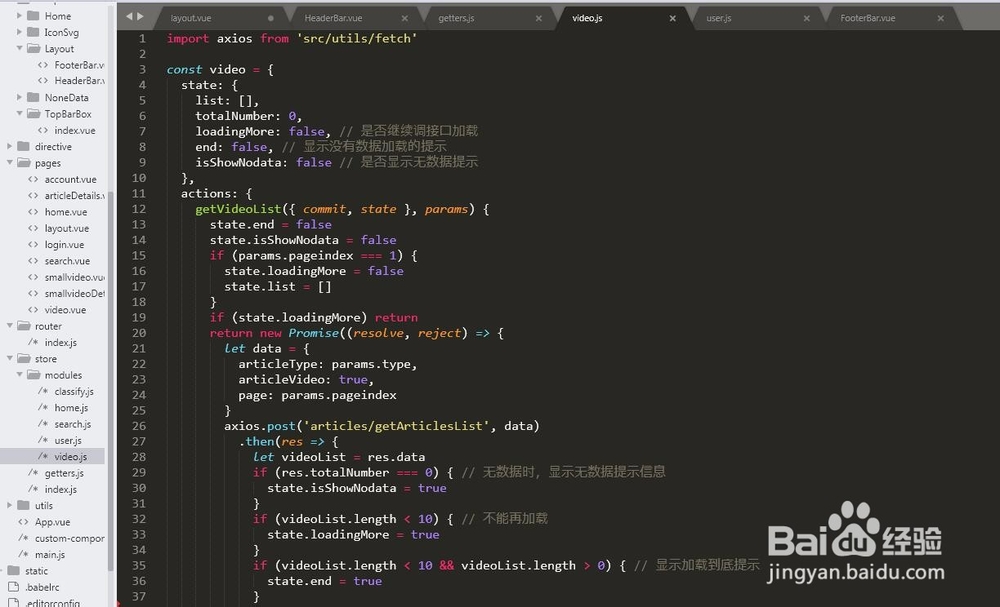Open user.js module in sidebar
Viewport: 1000px width, 607px height.
click(x=68, y=441)
